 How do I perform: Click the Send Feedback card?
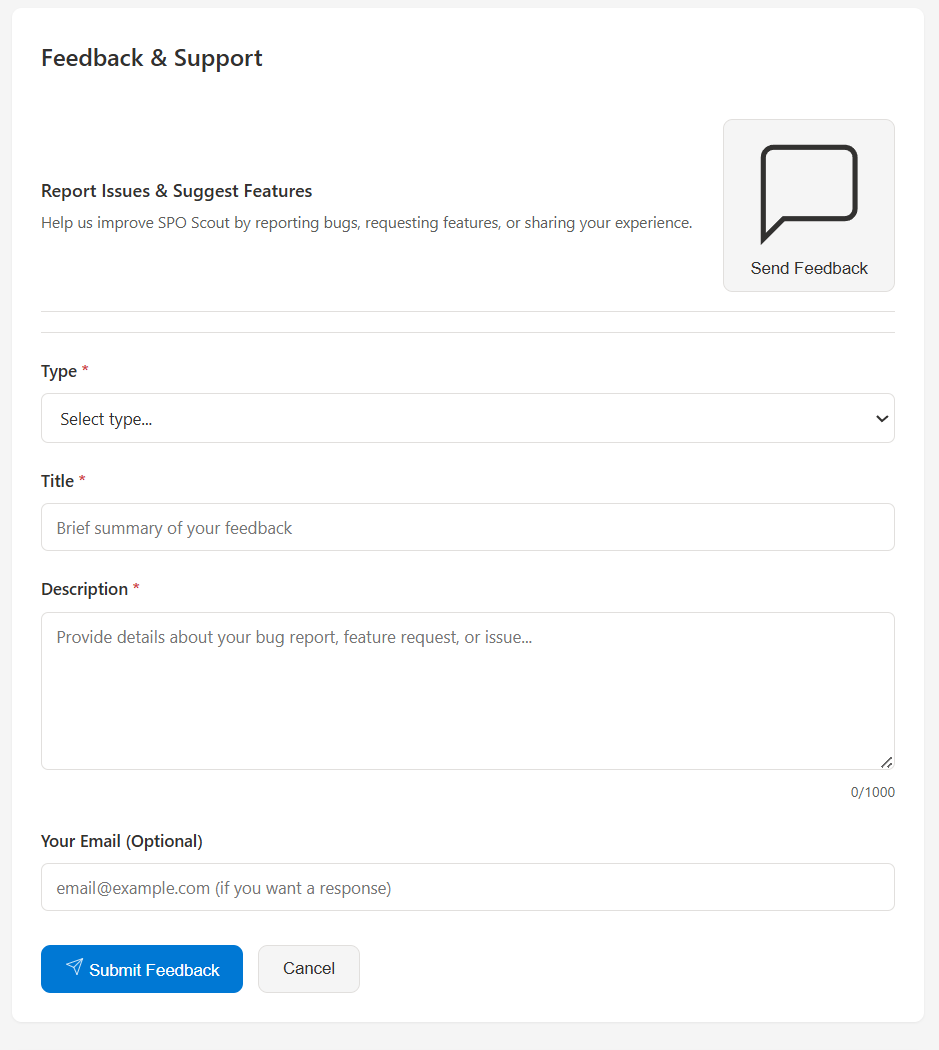[808, 205]
